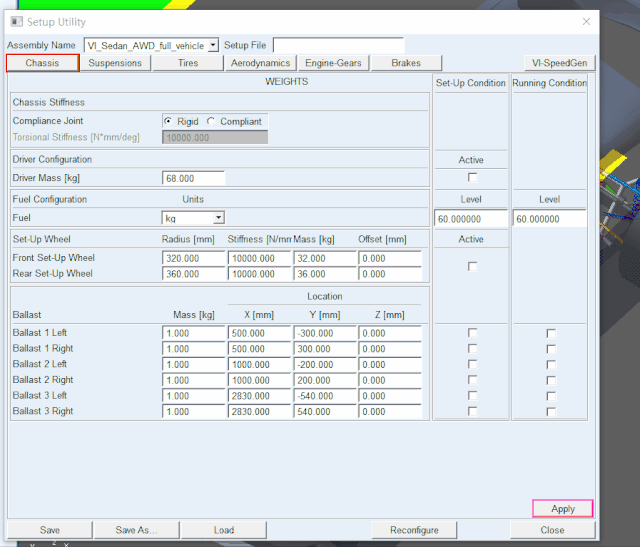Edit the Rear Set-Up Wheel radius
This screenshot has width=640, height=547.
click(193, 274)
